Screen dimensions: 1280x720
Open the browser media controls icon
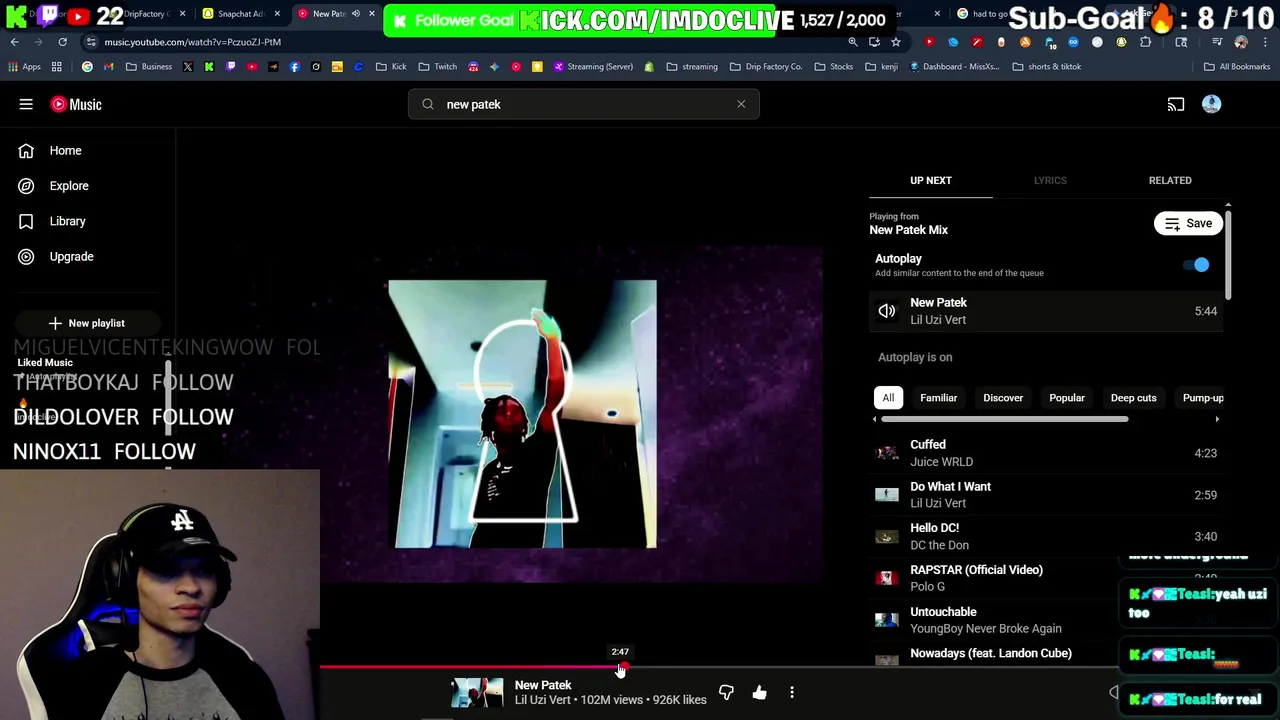pos(1217,42)
